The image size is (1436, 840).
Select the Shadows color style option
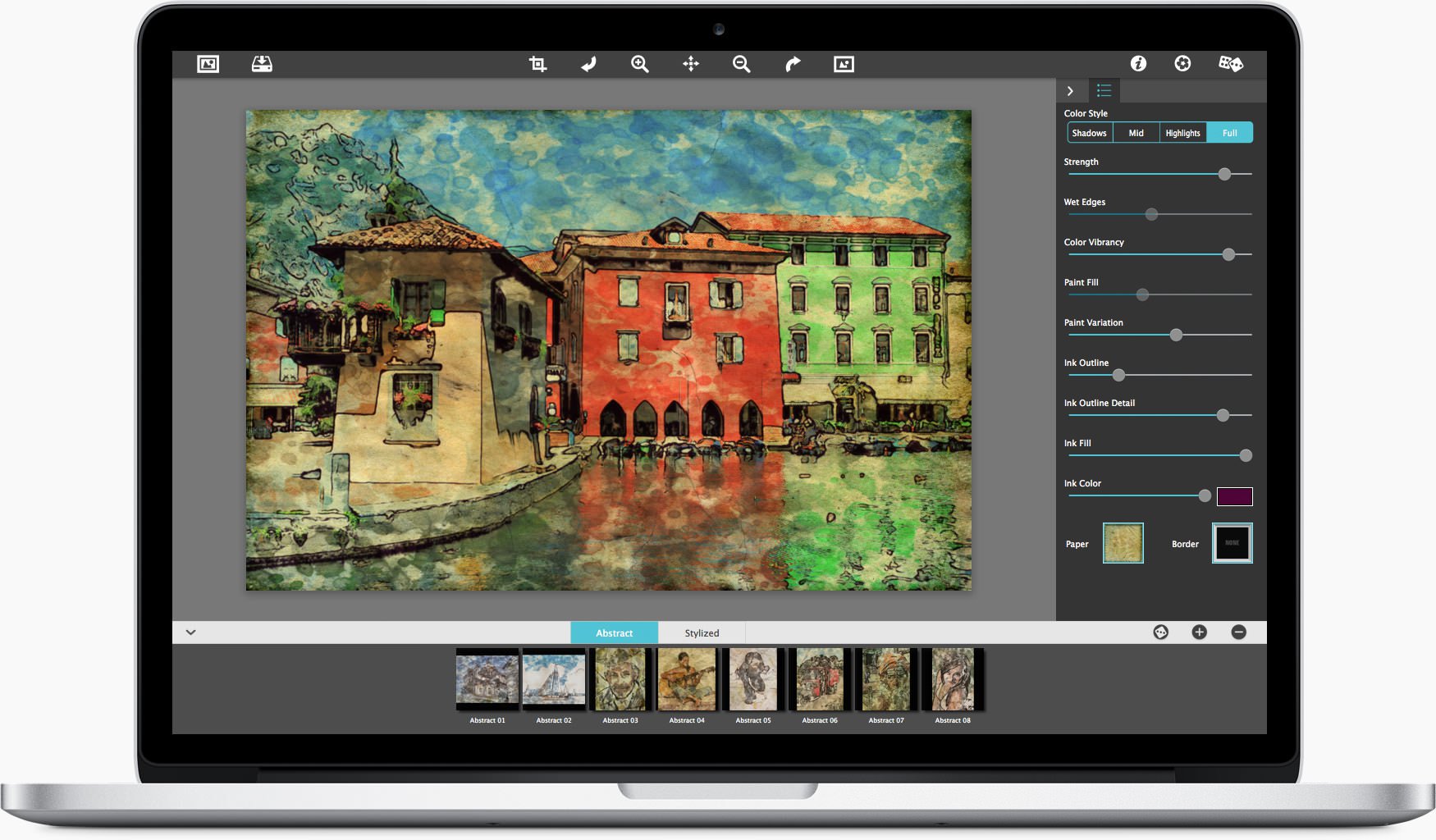pos(1089,132)
